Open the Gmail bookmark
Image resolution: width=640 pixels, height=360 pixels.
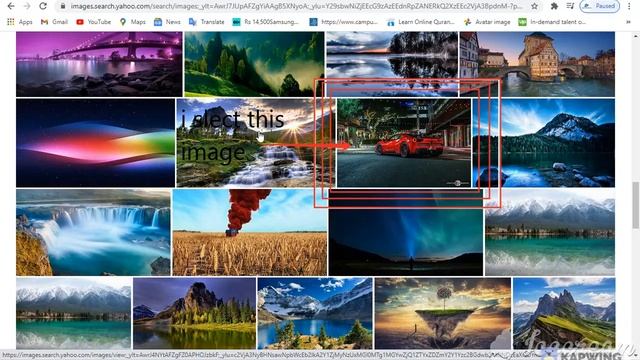[54, 22]
